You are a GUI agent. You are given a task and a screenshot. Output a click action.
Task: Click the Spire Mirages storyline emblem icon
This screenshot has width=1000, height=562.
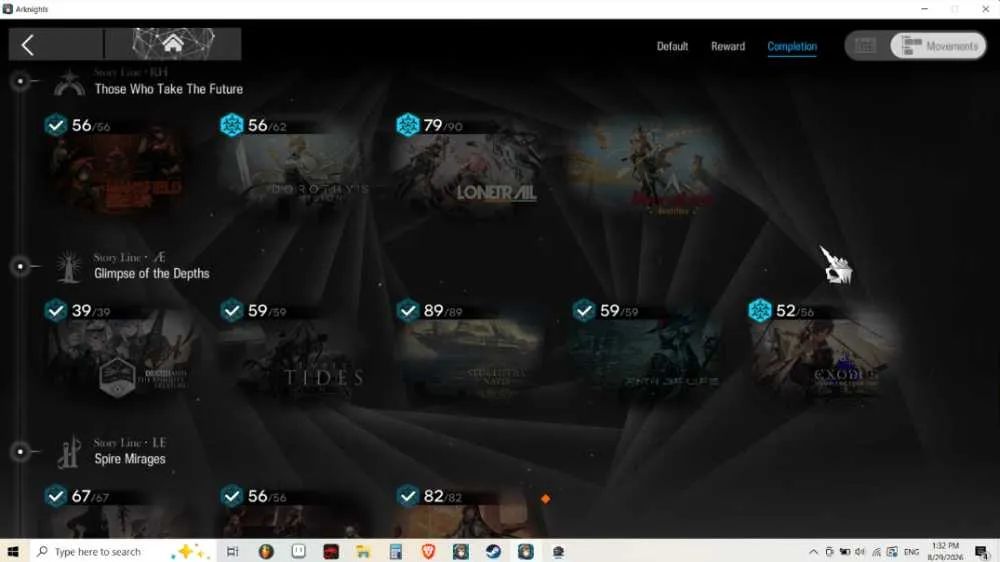(68, 452)
